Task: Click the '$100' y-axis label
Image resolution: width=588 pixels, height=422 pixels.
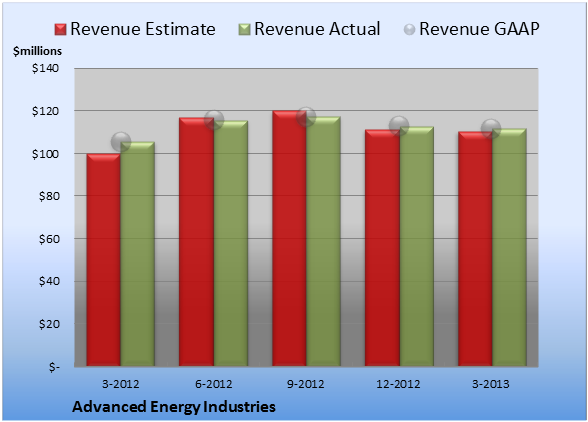Action: [45, 154]
